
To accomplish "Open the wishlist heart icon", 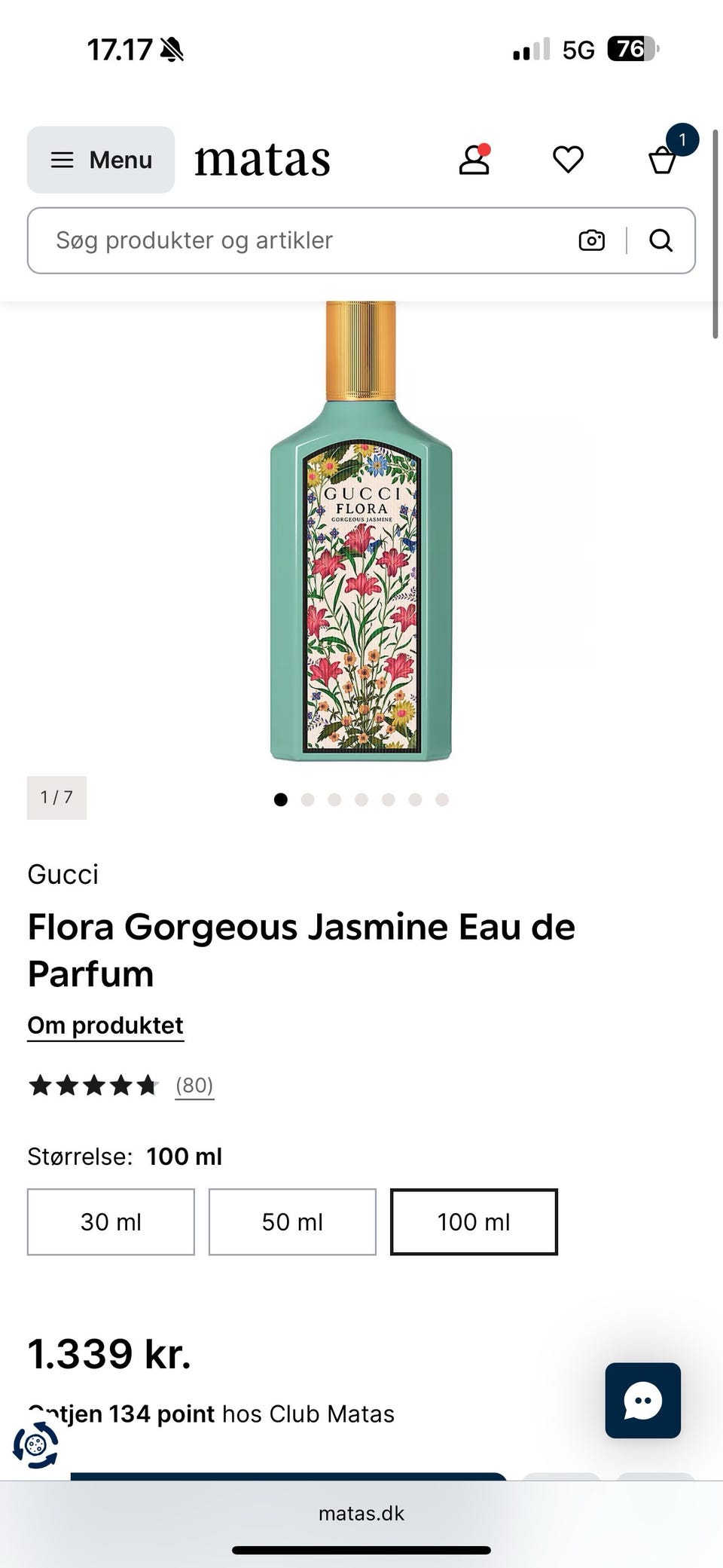I will [568, 160].
